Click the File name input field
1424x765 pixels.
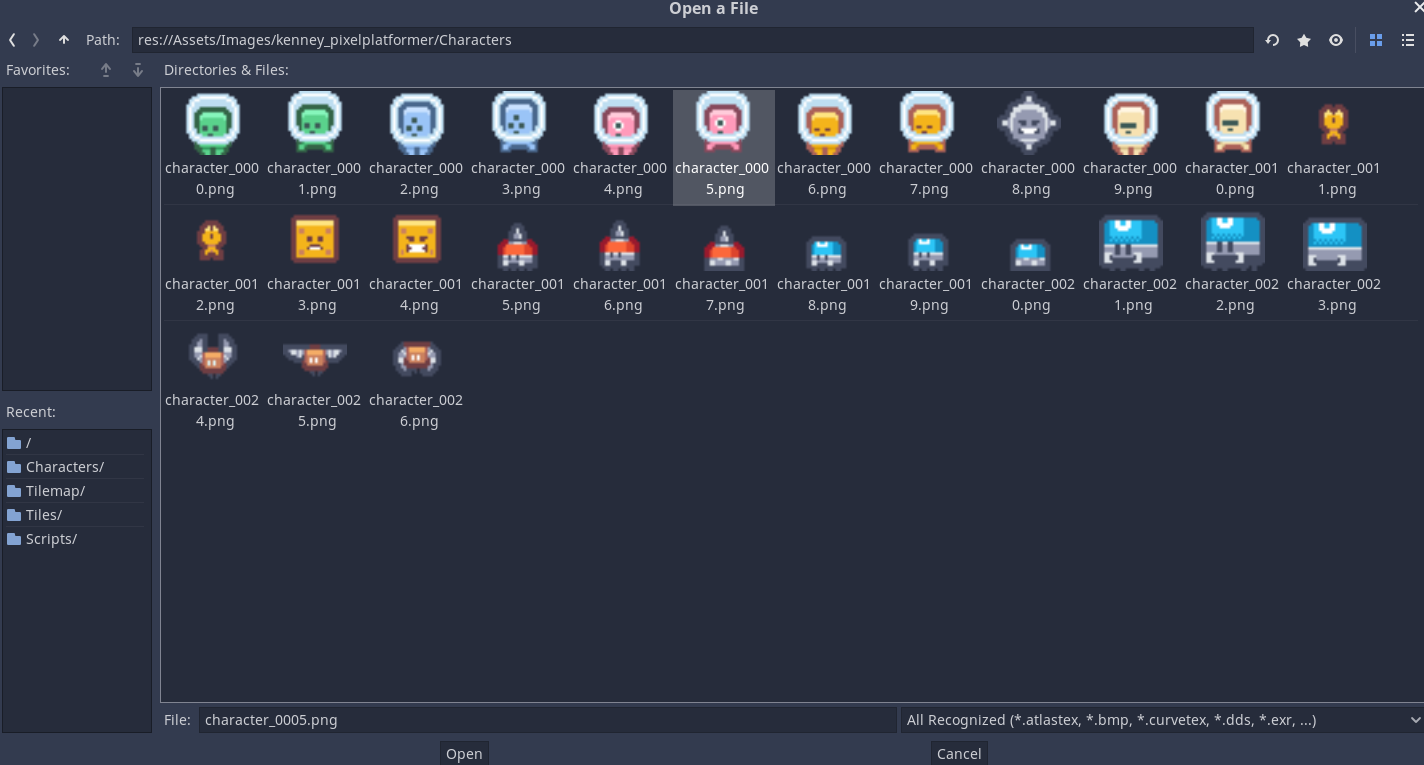[548, 720]
